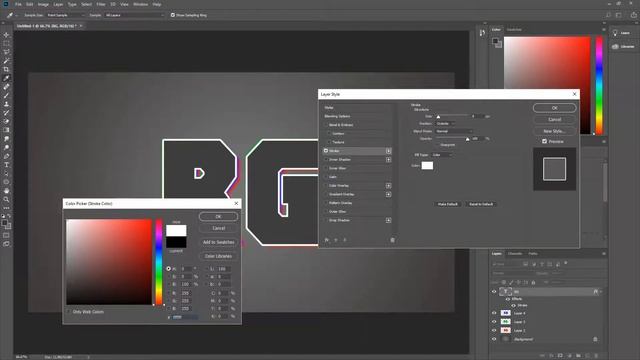Switch to the Swatches tab
Screen dimensions: 640x360
tap(514, 29)
